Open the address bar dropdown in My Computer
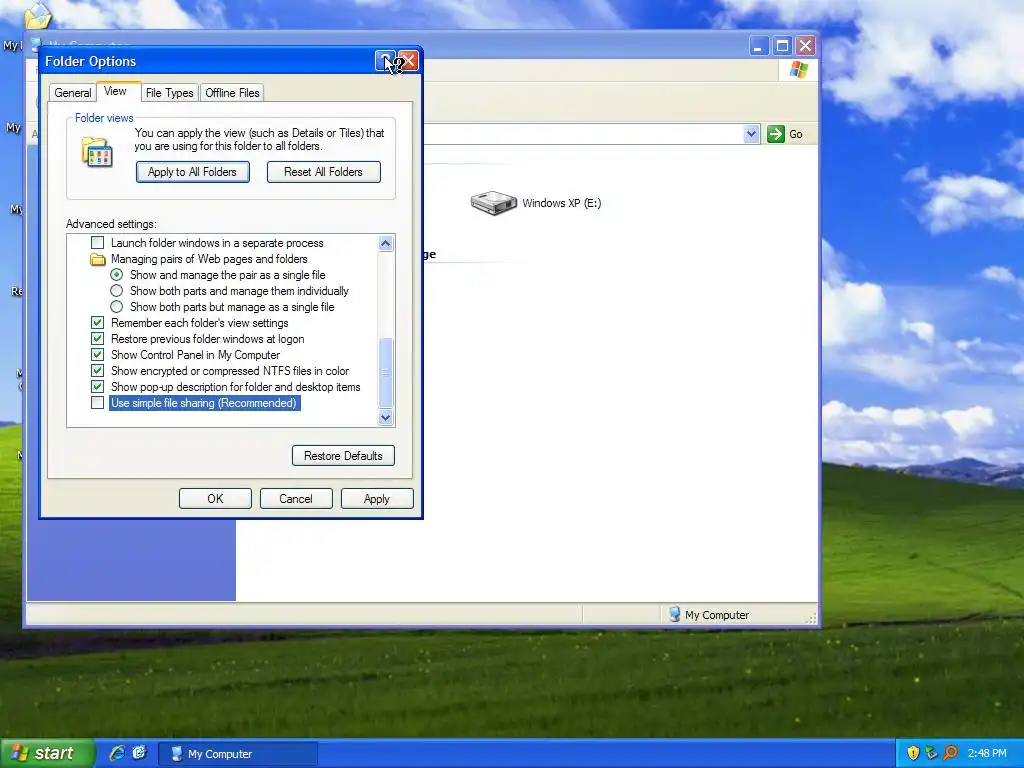Screen dimensions: 1024x768 (751, 134)
